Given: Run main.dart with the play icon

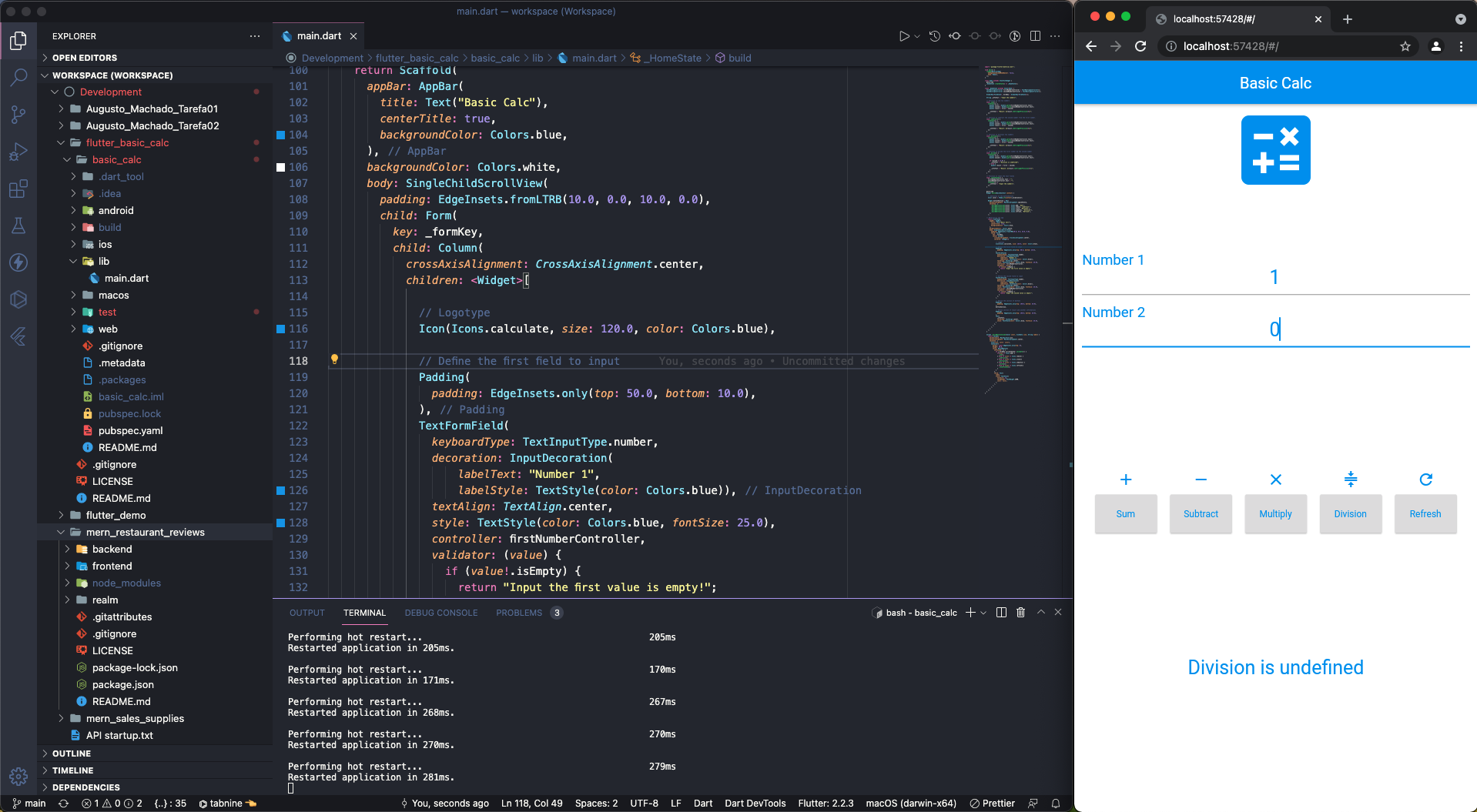Looking at the screenshot, I should (904, 36).
